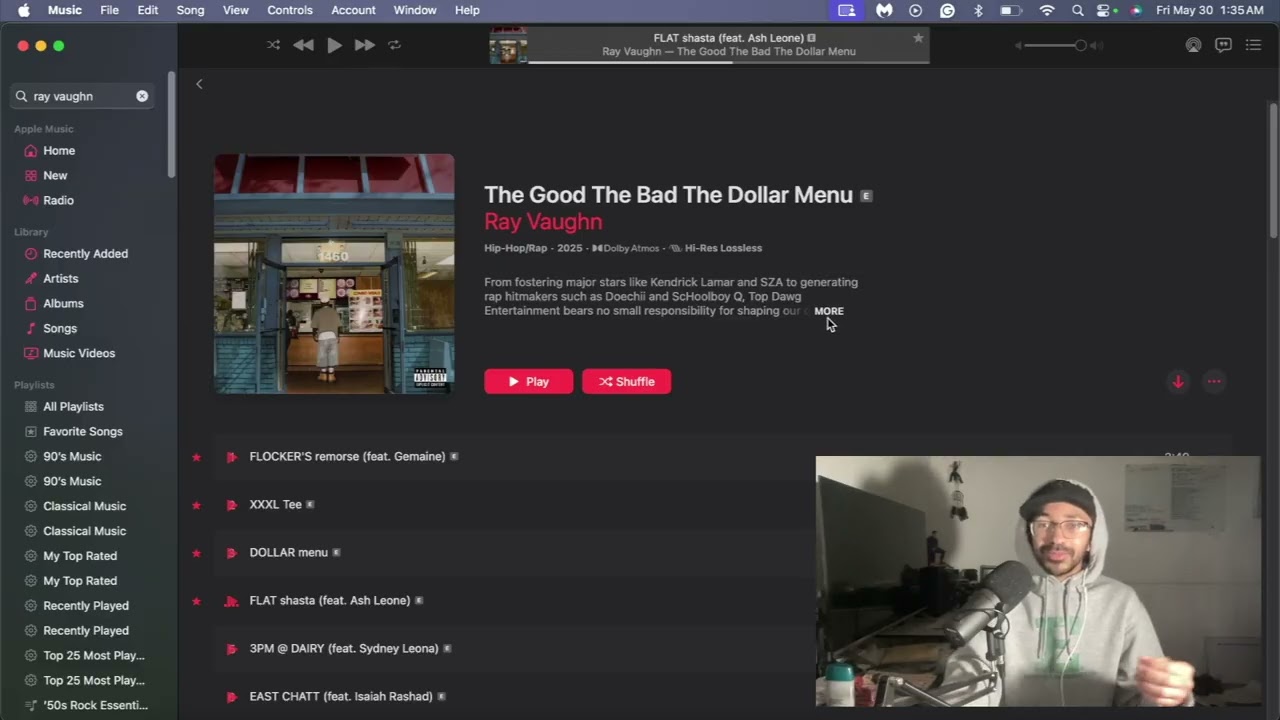Expand the album description with MORE

[829, 311]
